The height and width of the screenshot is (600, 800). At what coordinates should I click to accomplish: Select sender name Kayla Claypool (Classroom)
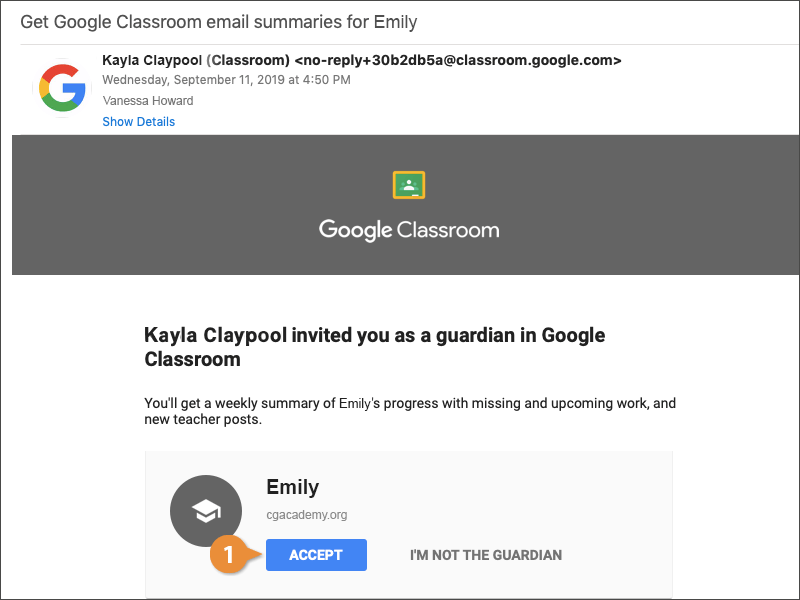196,60
